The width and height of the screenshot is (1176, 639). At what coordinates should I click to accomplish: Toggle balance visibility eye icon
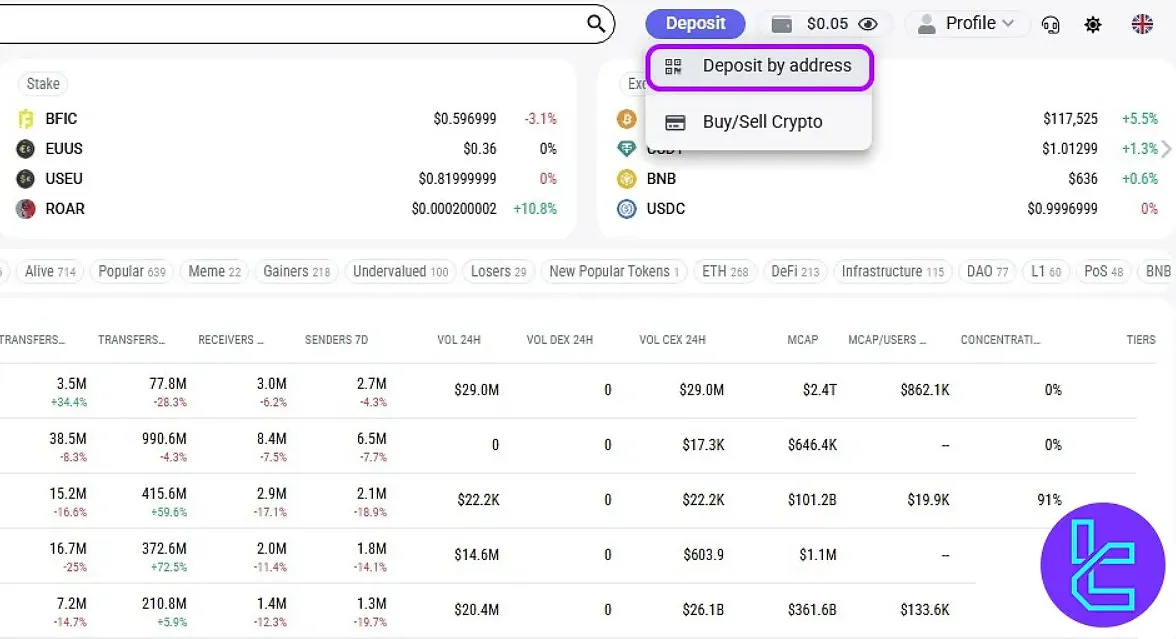(868, 24)
